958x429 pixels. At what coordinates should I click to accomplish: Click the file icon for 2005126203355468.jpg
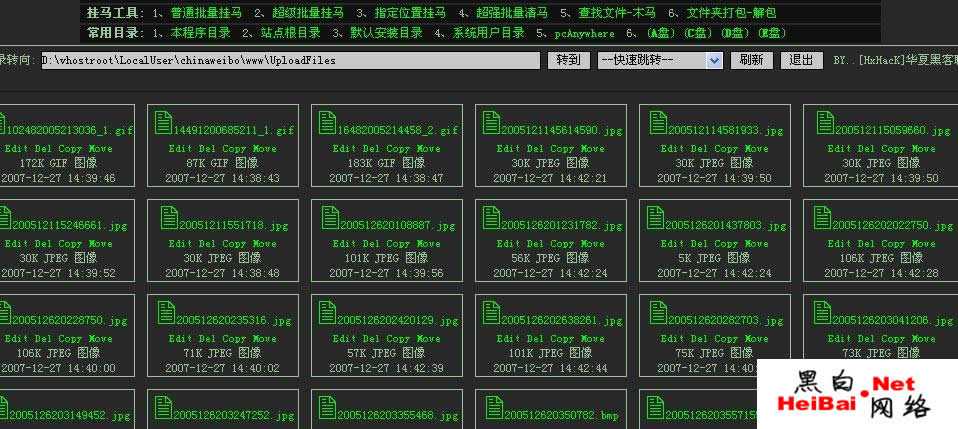tap(327, 408)
